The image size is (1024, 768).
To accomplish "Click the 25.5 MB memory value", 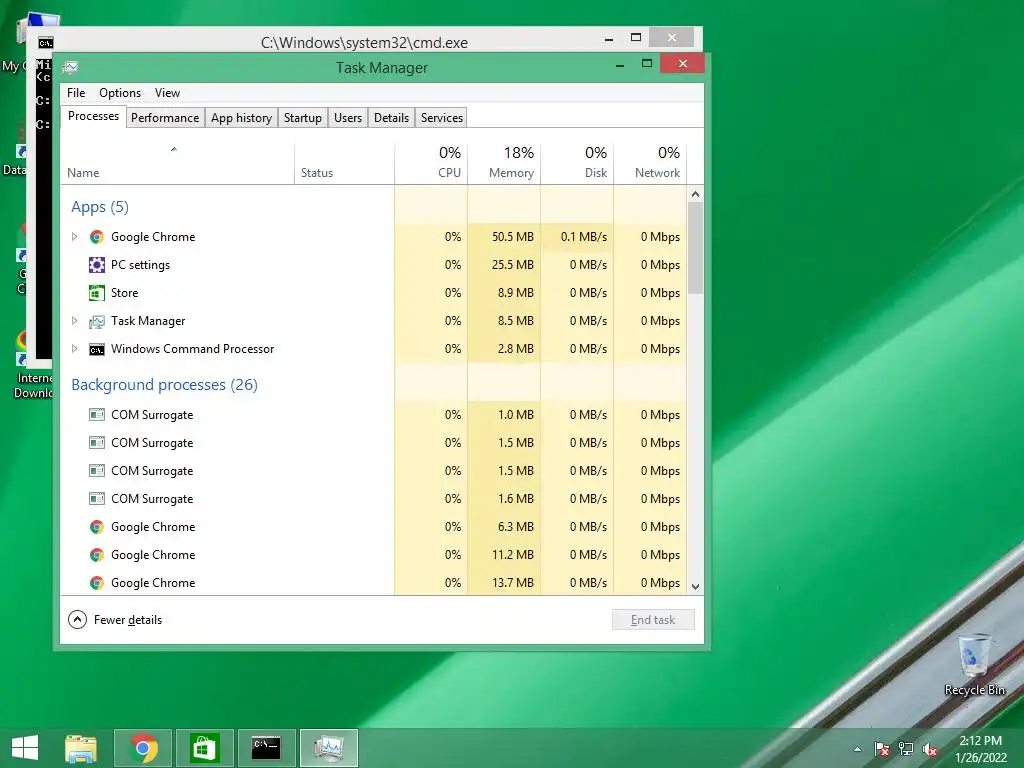I will (x=513, y=265).
